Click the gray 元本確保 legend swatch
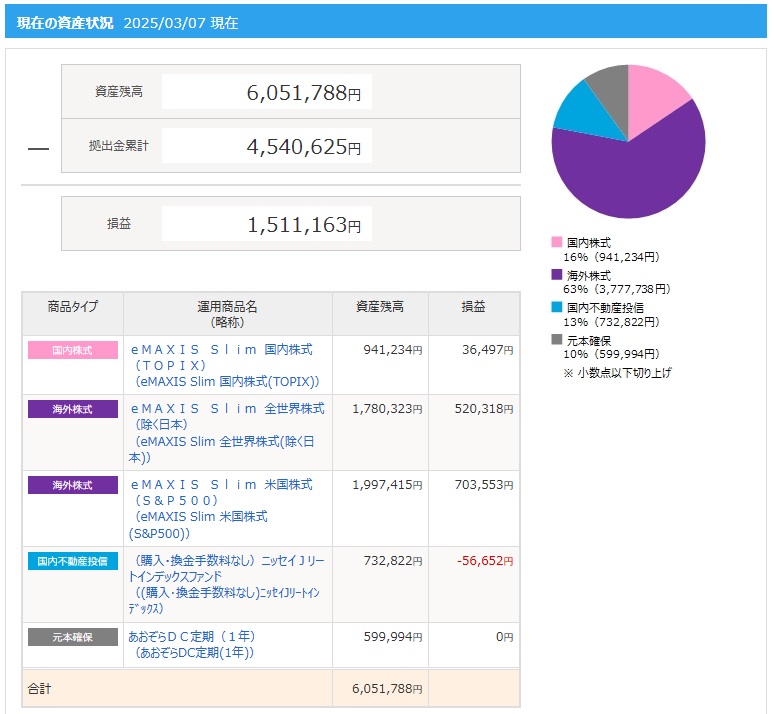Screen dimensions: 774x714 pos(557,340)
